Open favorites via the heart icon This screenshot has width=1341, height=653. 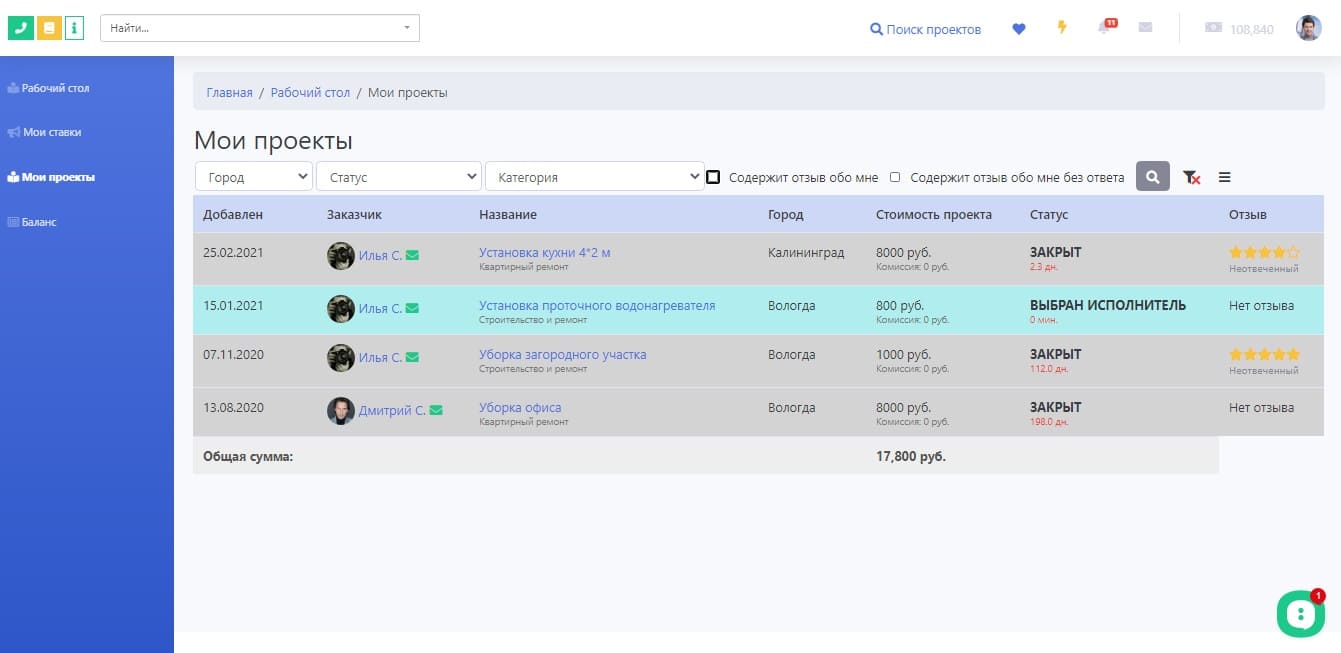tap(1019, 29)
